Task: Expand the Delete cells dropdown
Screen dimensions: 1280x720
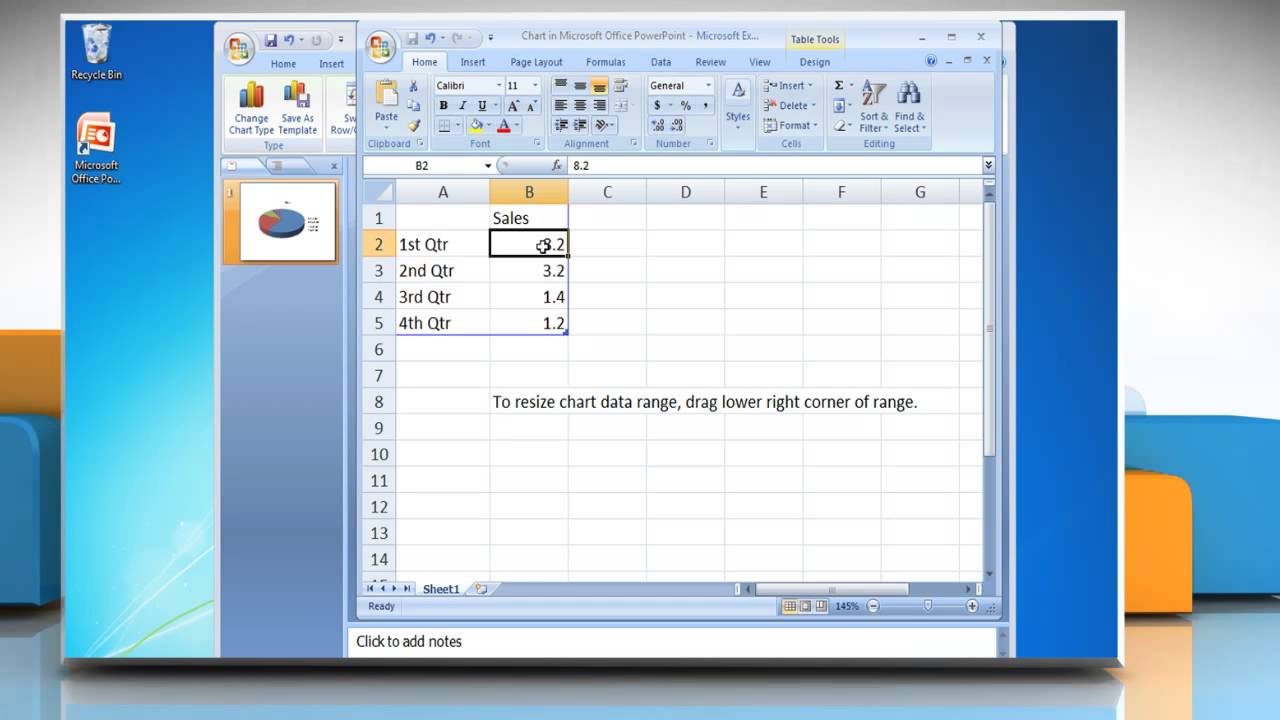Action: click(x=813, y=106)
